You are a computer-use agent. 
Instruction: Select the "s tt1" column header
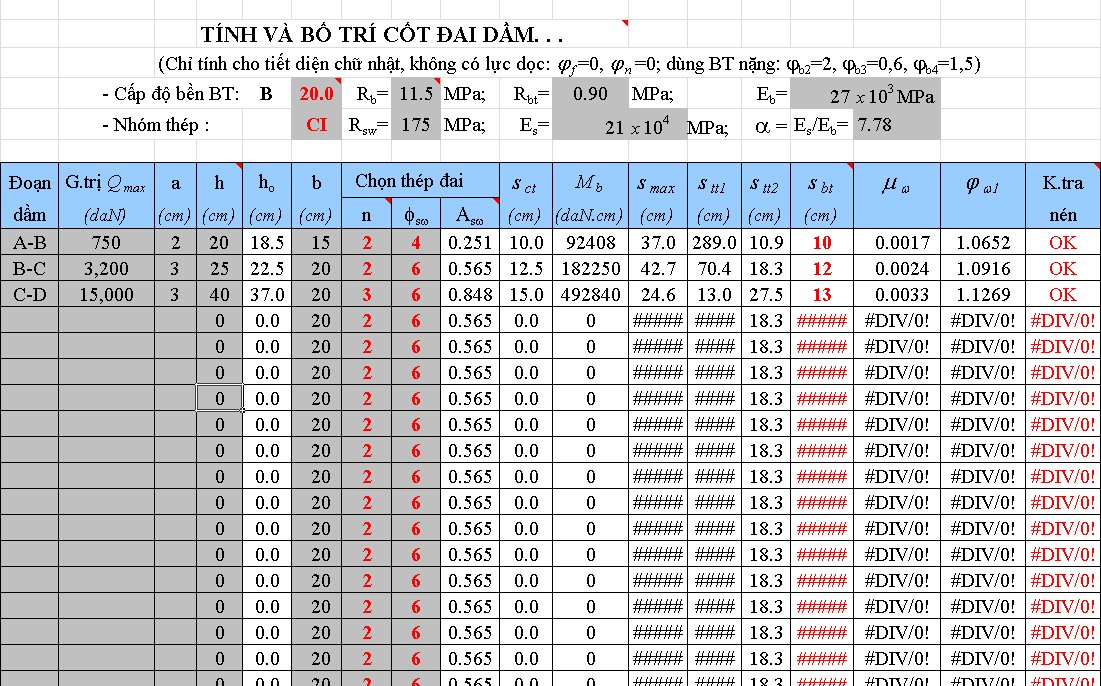click(x=713, y=196)
